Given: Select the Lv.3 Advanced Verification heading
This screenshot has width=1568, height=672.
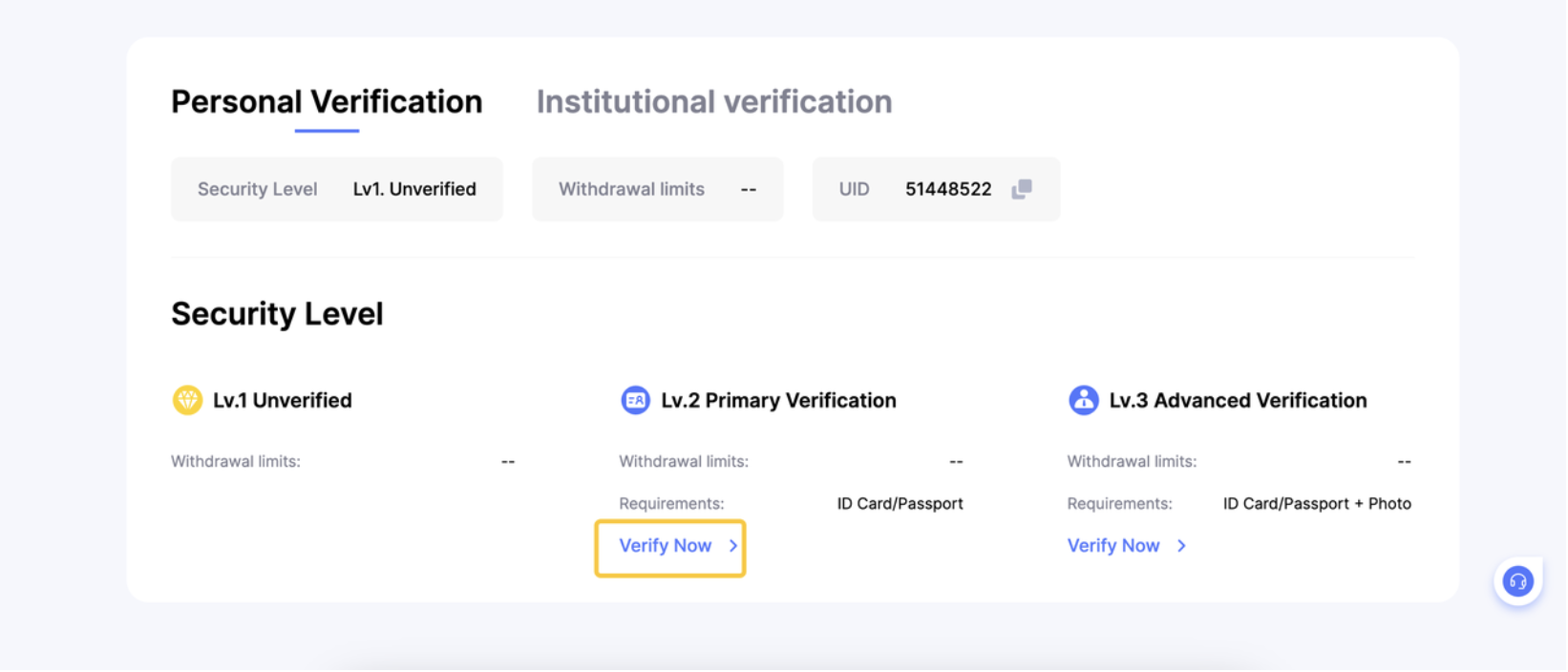Looking at the screenshot, I should coord(1238,401).
